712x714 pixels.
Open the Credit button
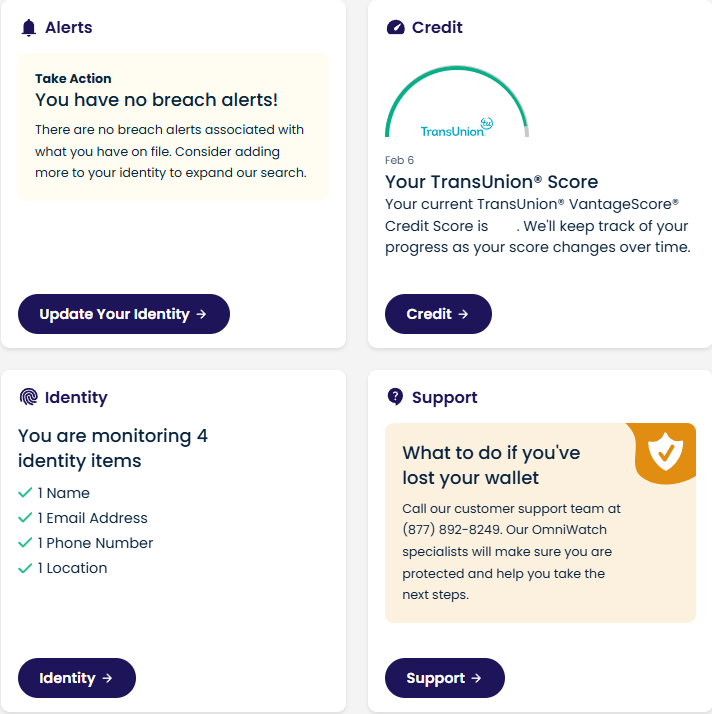[438, 314]
